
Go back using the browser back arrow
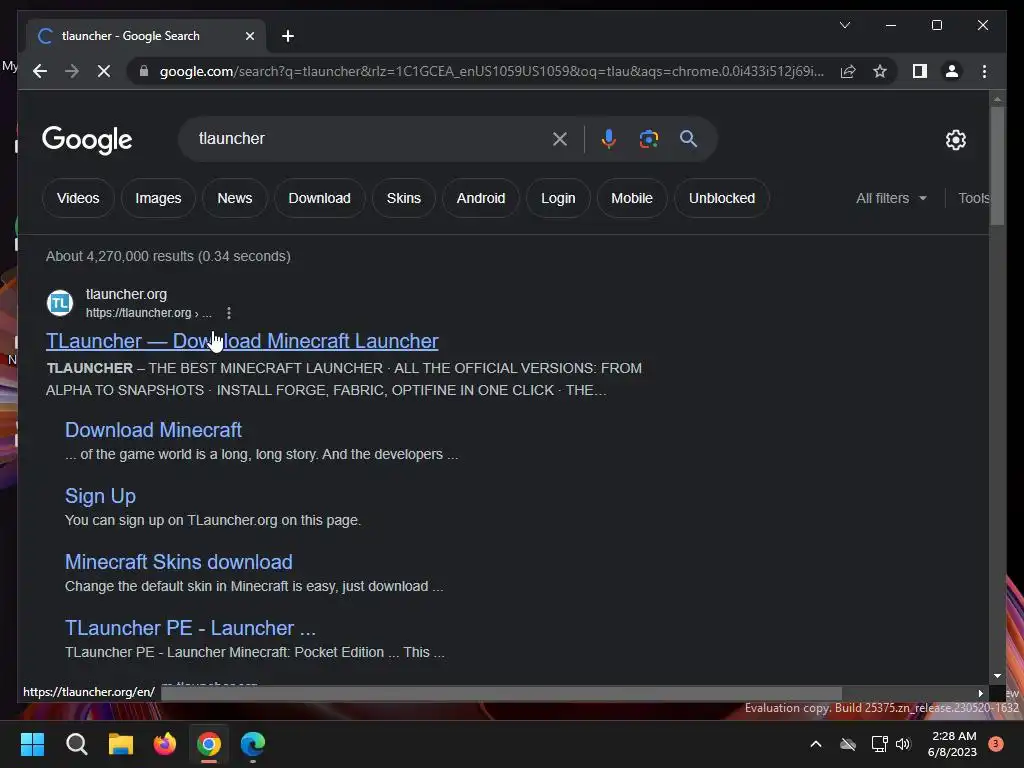click(40, 71)
